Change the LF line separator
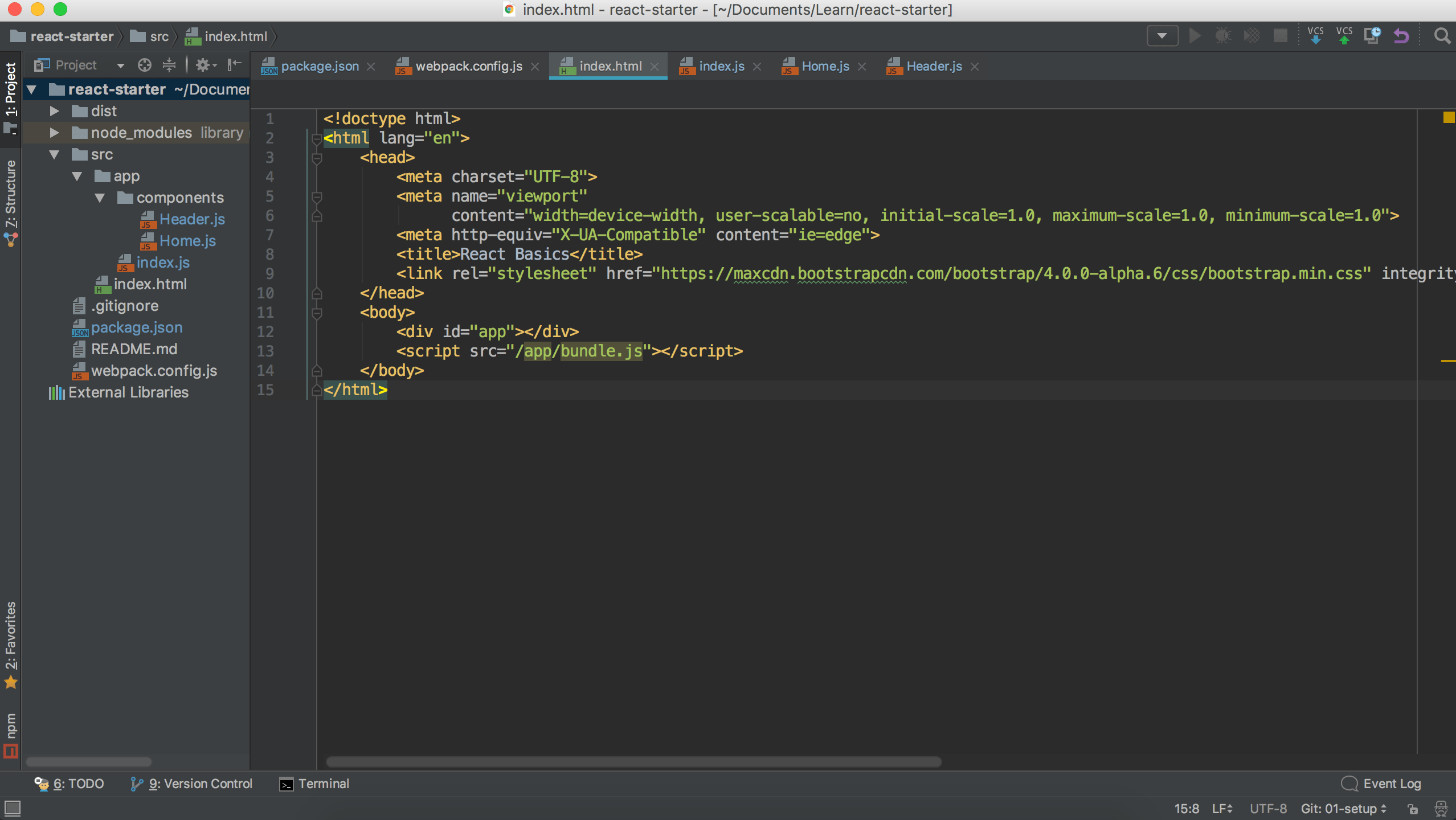 (1222, 809)
